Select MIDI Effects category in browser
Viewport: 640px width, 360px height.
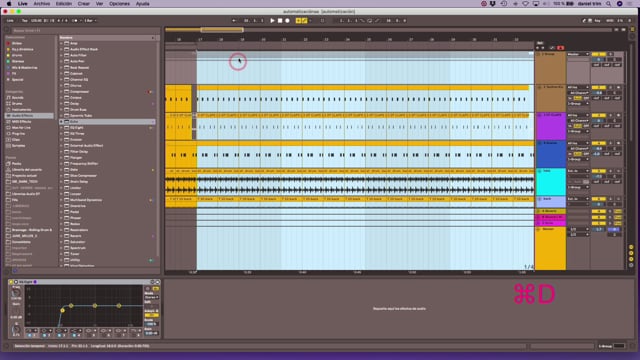coord(21,122)
